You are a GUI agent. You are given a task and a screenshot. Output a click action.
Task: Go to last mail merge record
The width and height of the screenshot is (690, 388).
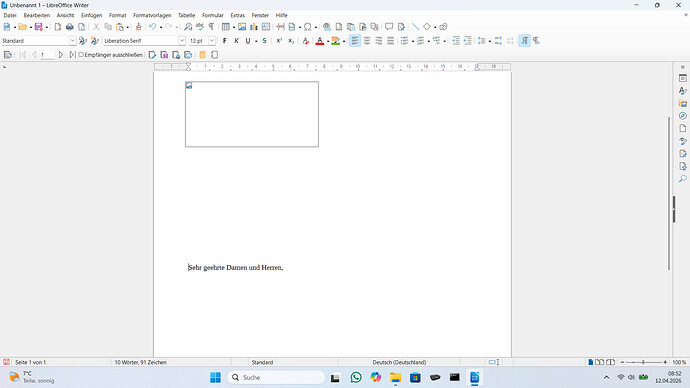point(72,55)
